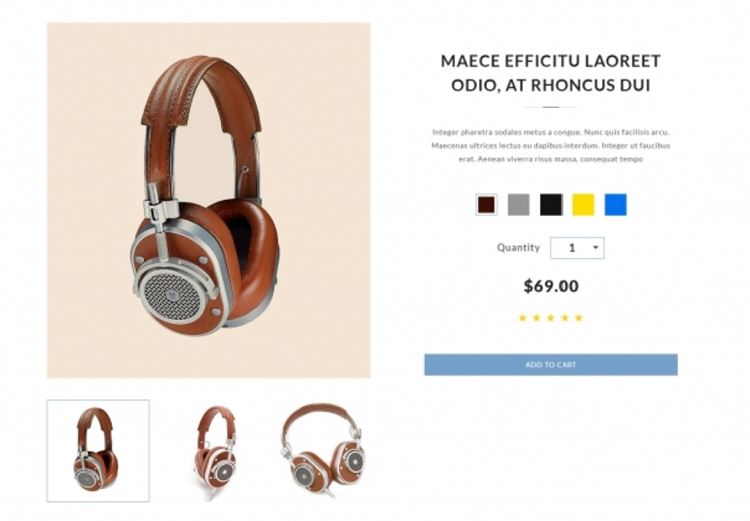Click the Quantity dropdown arrow
Screen dimensions: 750x521
click(x=596, y=247)
